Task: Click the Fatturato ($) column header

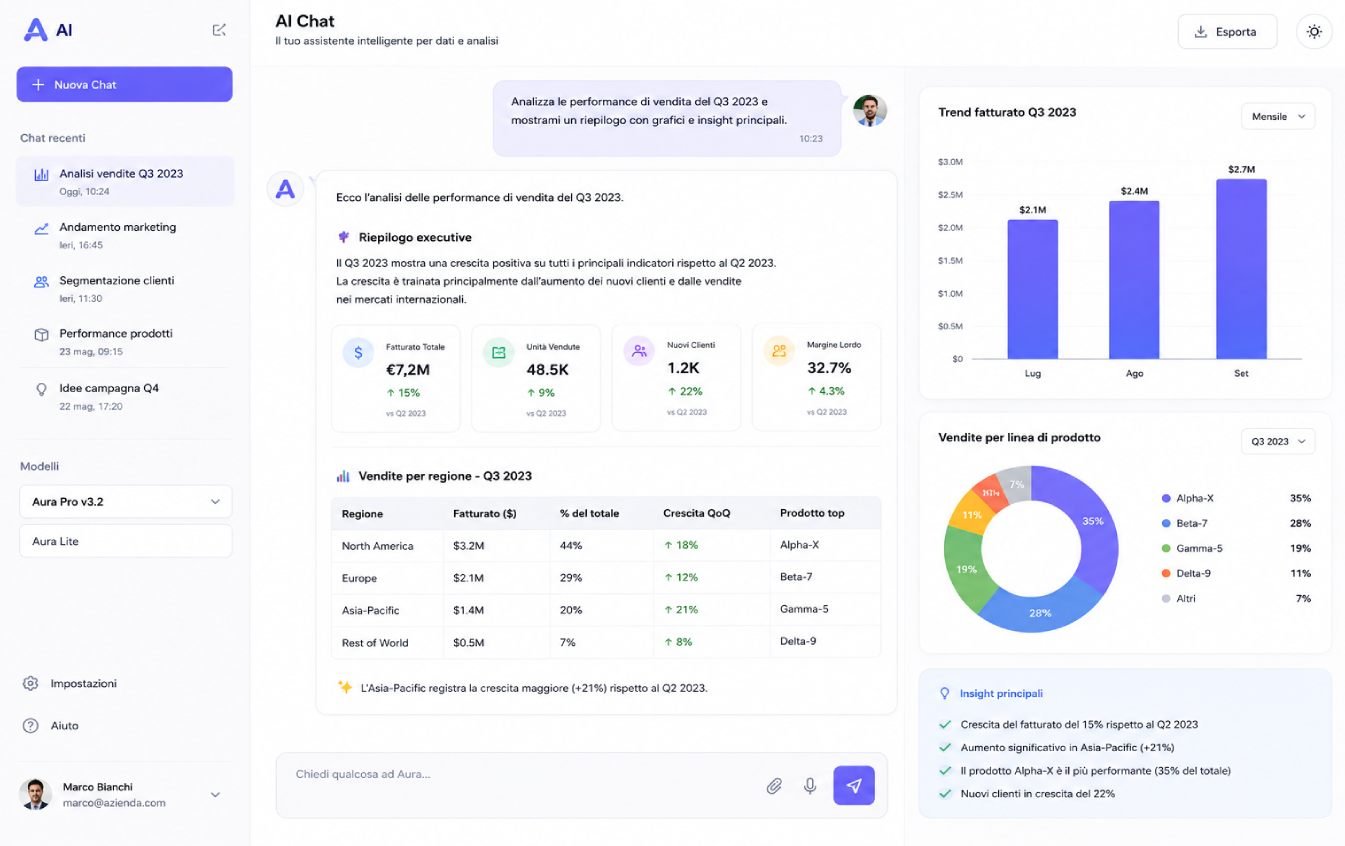Action: tap(485, 513)
